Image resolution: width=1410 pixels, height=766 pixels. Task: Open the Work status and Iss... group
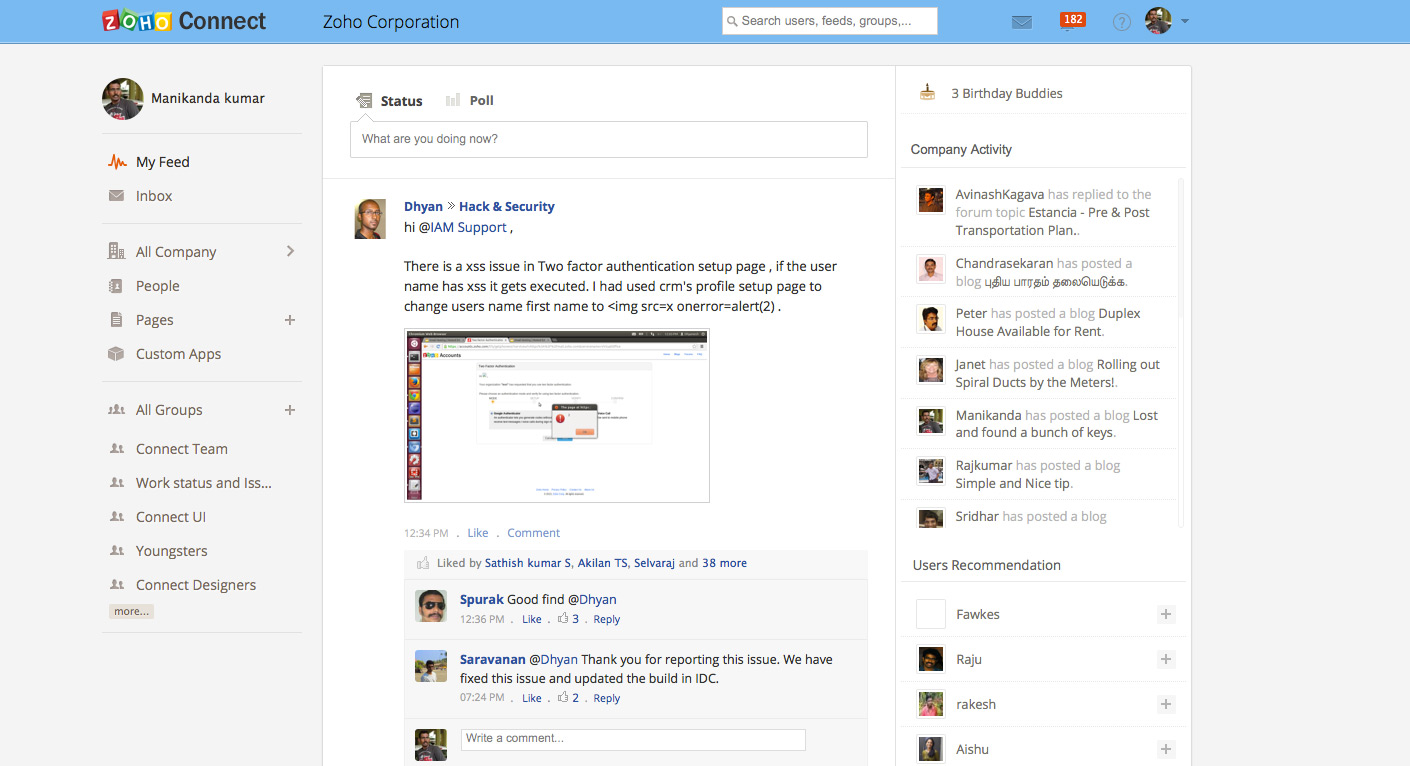203,483
